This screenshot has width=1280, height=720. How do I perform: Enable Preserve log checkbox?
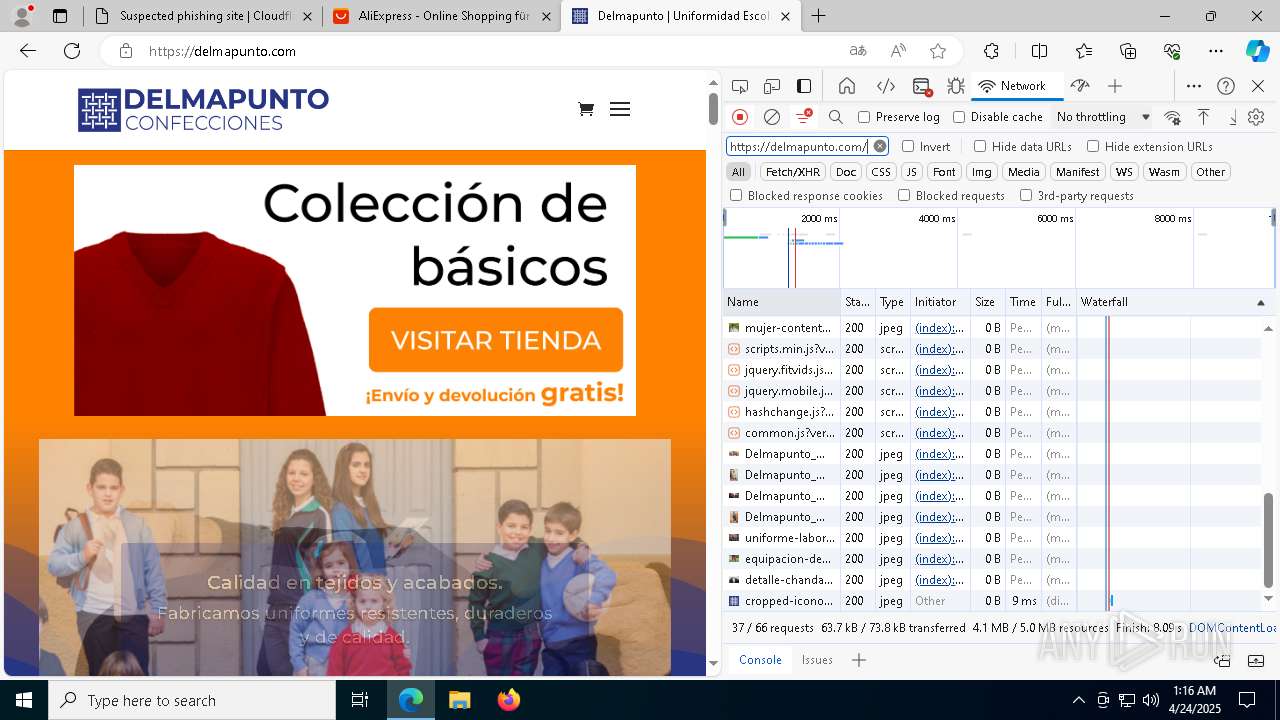point(864,117)
